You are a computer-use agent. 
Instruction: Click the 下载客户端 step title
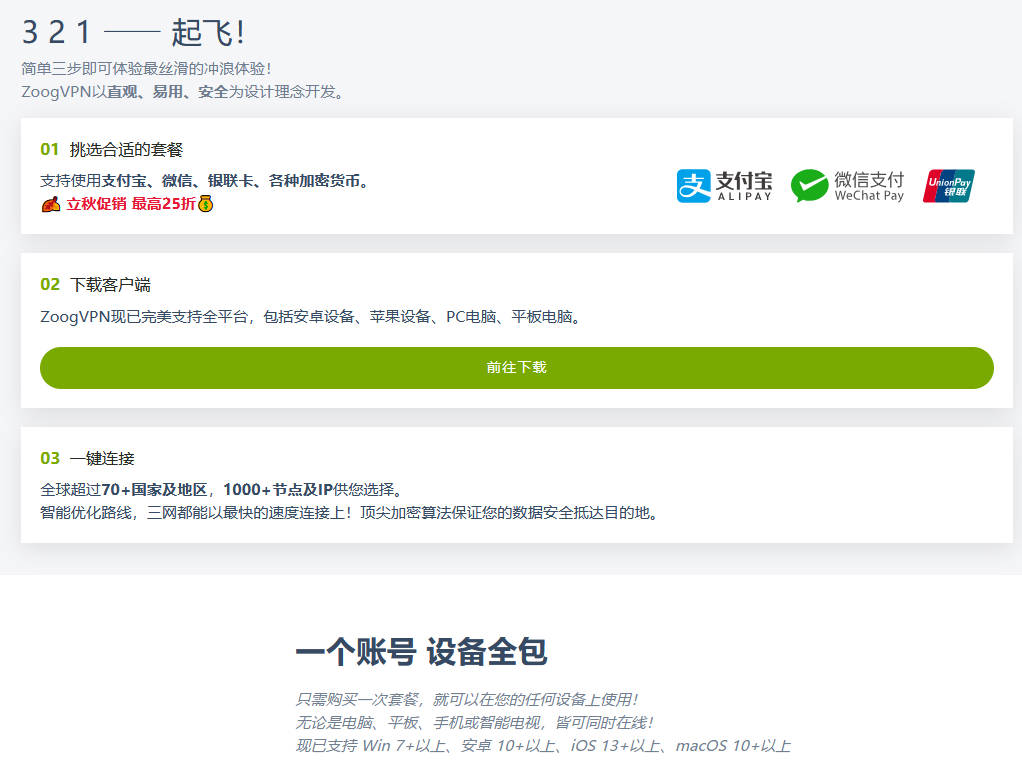click(x=110, y=285)
